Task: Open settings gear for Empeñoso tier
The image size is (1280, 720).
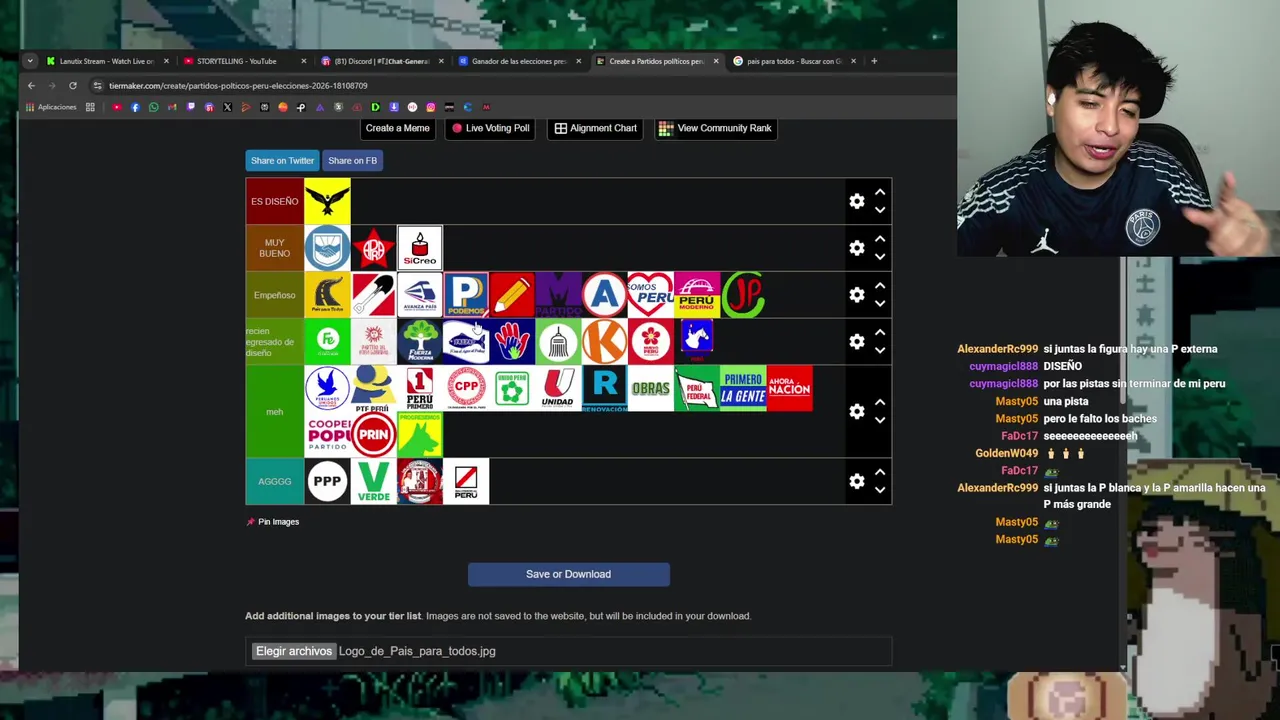Action: (857, 295)
